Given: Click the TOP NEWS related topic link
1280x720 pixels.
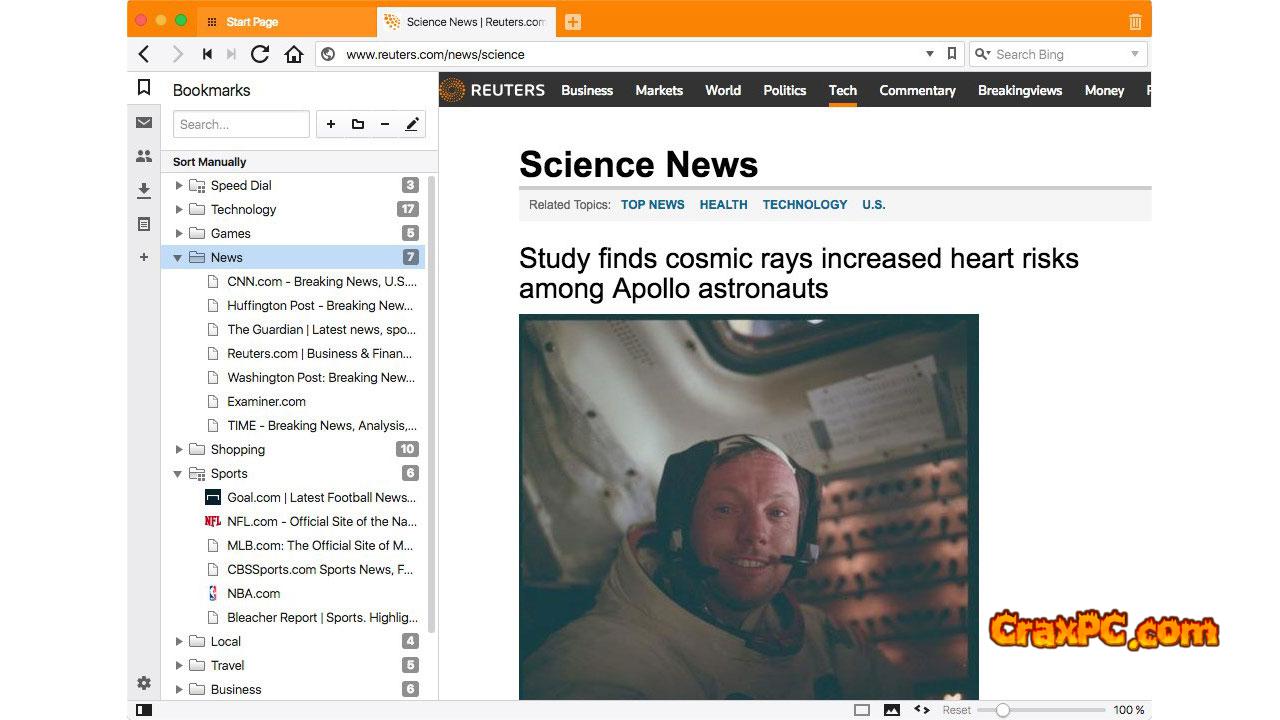Looking at the screenshot, I should (x=652, y=204).
